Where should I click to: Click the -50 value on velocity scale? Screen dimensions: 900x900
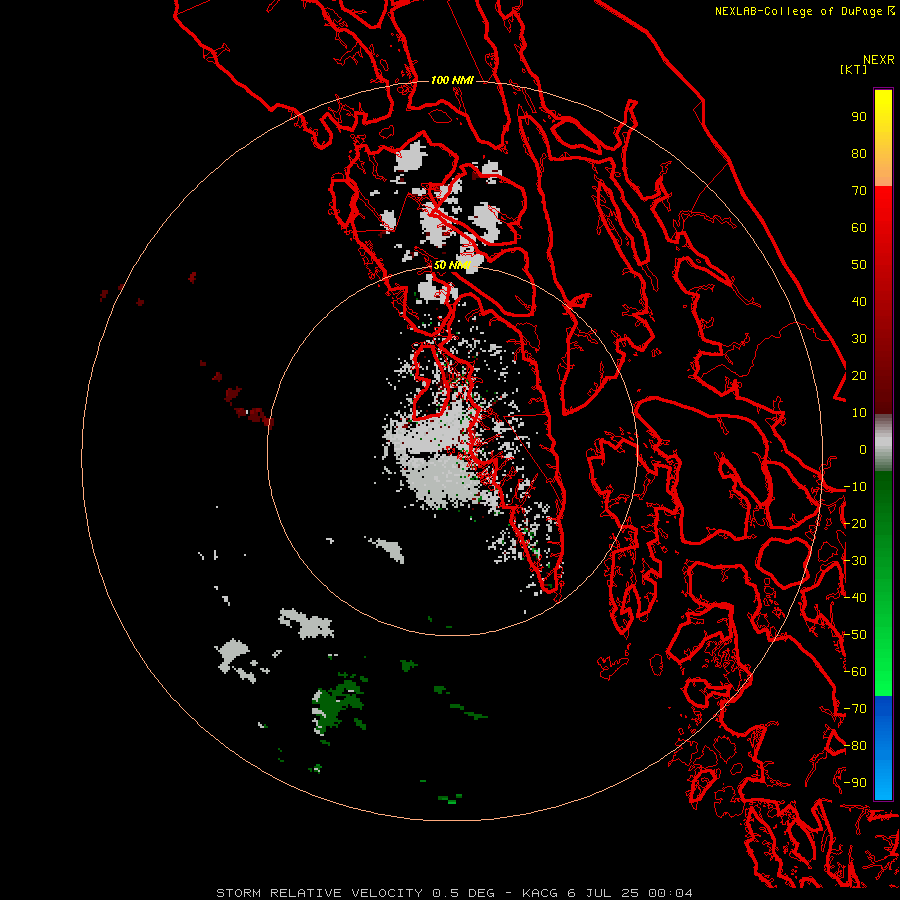click(x=855, y=634)
